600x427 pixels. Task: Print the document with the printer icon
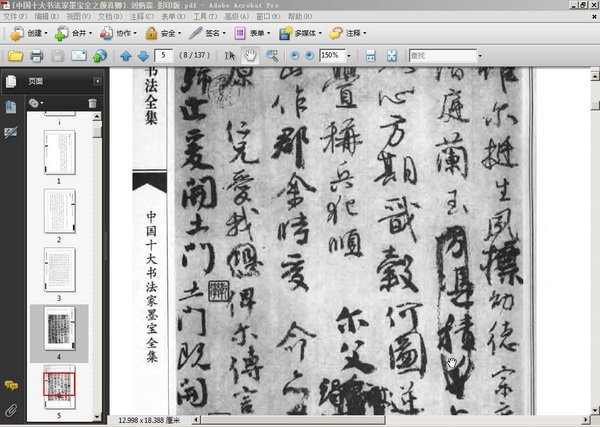(36, 55)
